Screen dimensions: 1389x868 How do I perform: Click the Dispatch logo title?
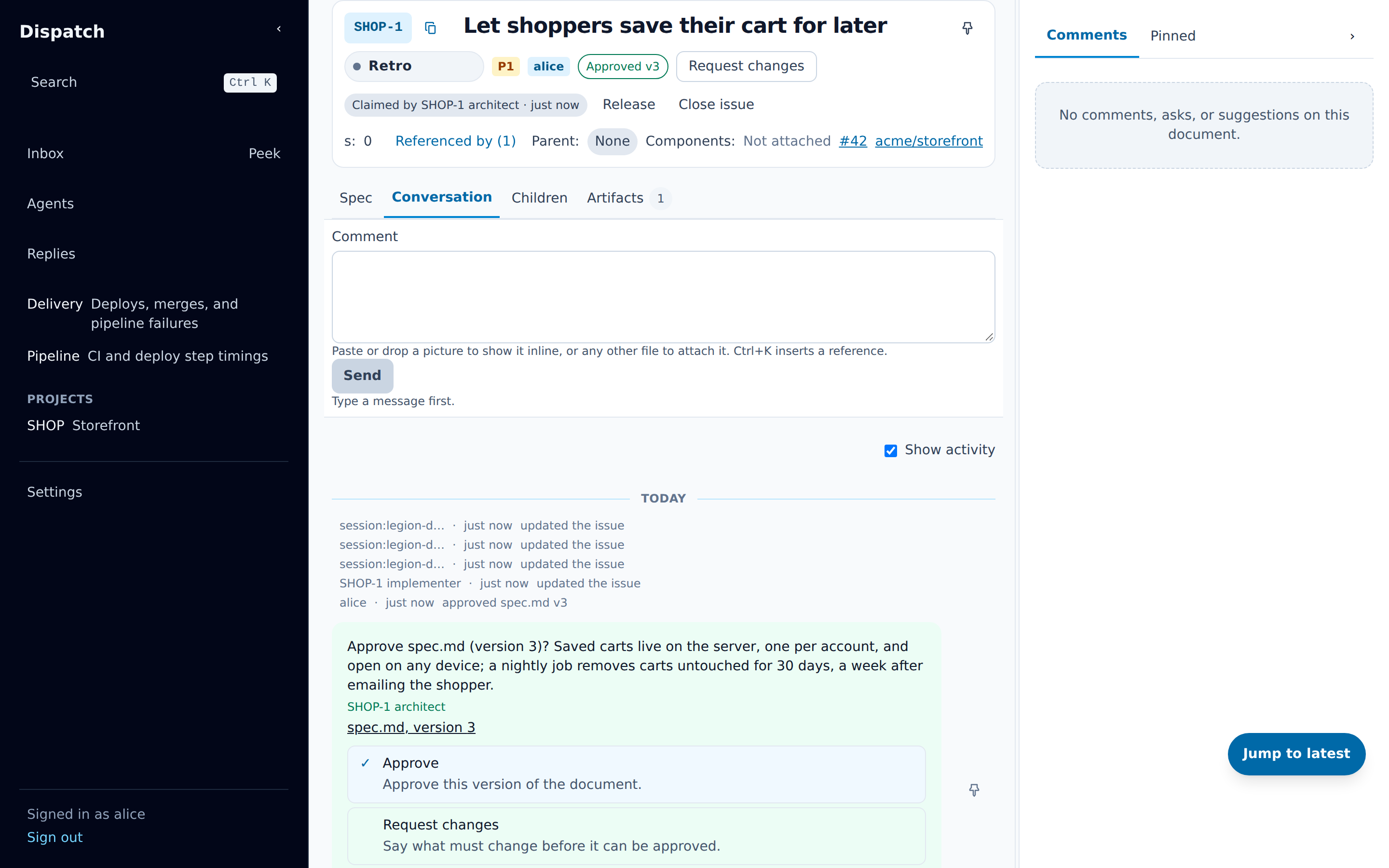62,31
